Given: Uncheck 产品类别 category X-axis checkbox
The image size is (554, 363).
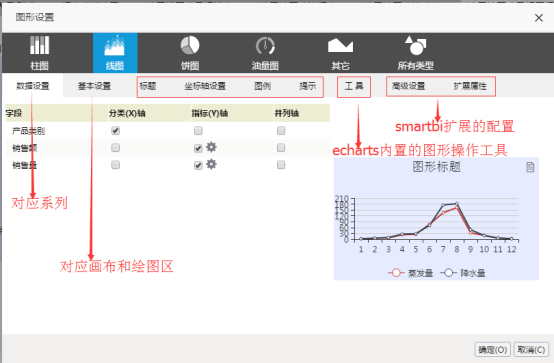Looking at the screenshot, I should point(115,131).
